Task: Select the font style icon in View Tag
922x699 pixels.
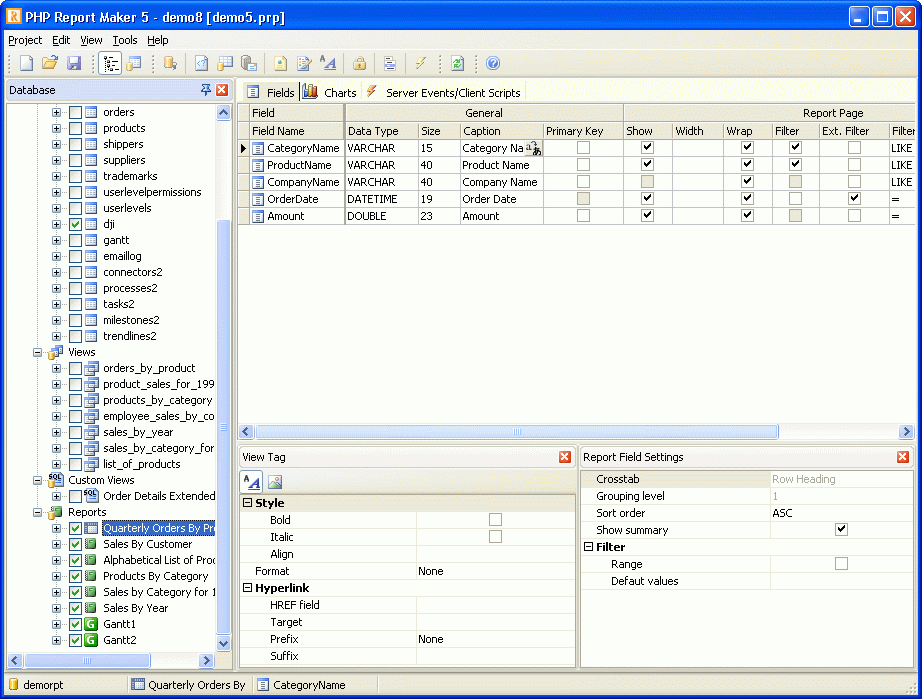Action: pyautogui.click(x=252, y=482)
